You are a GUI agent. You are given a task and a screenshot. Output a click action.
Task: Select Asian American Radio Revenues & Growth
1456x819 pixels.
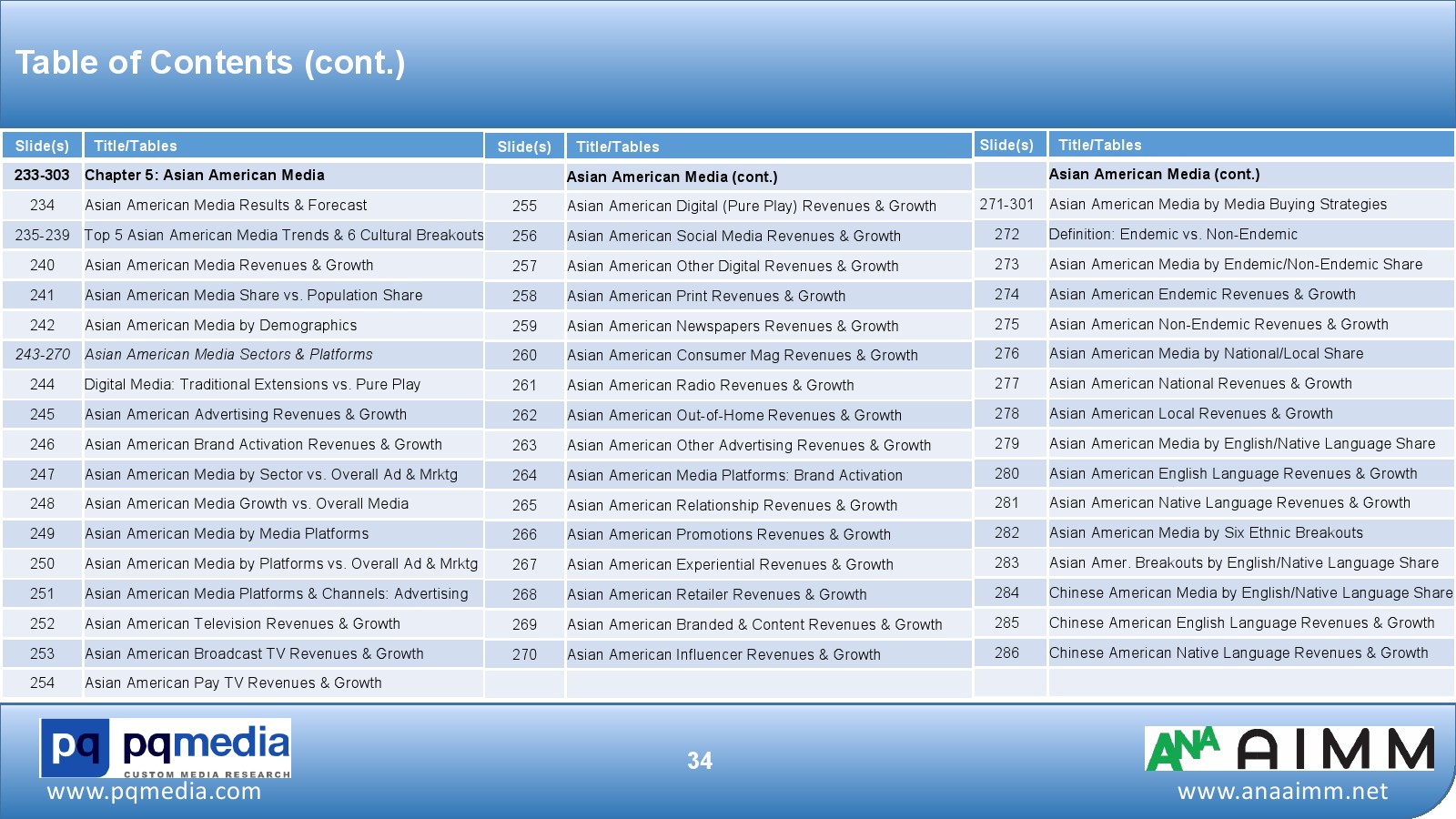[710, 386]
